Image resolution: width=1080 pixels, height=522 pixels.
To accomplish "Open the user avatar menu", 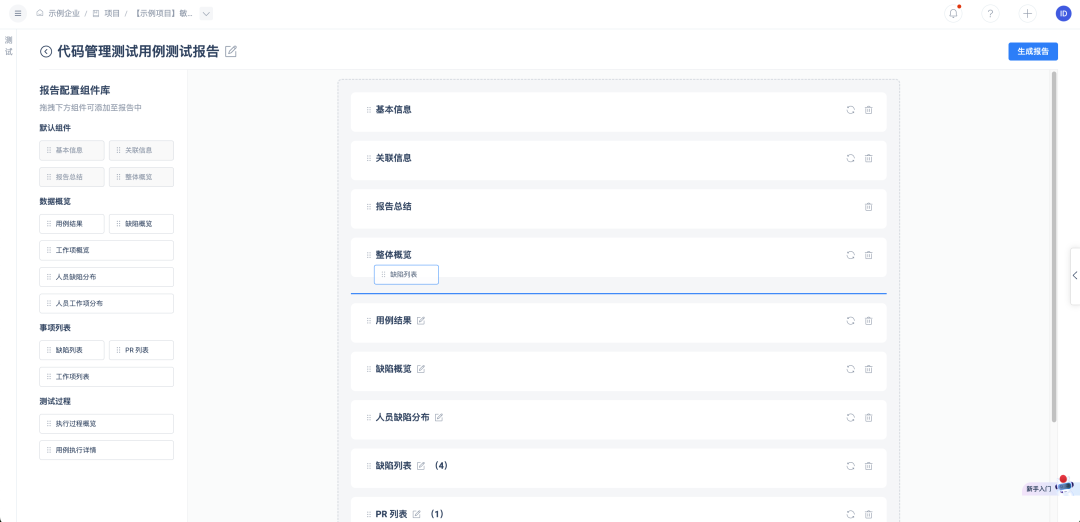I will (1063, 13).
